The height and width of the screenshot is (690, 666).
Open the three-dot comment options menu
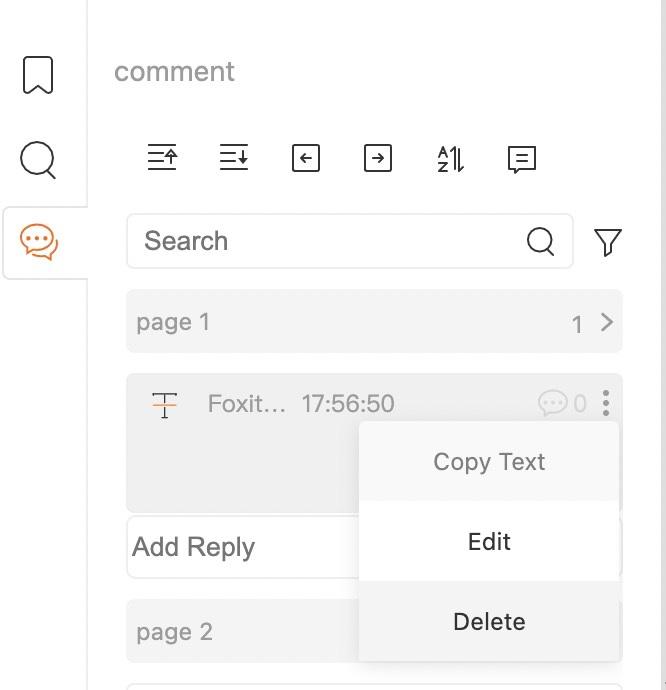(x=606, y=403)
